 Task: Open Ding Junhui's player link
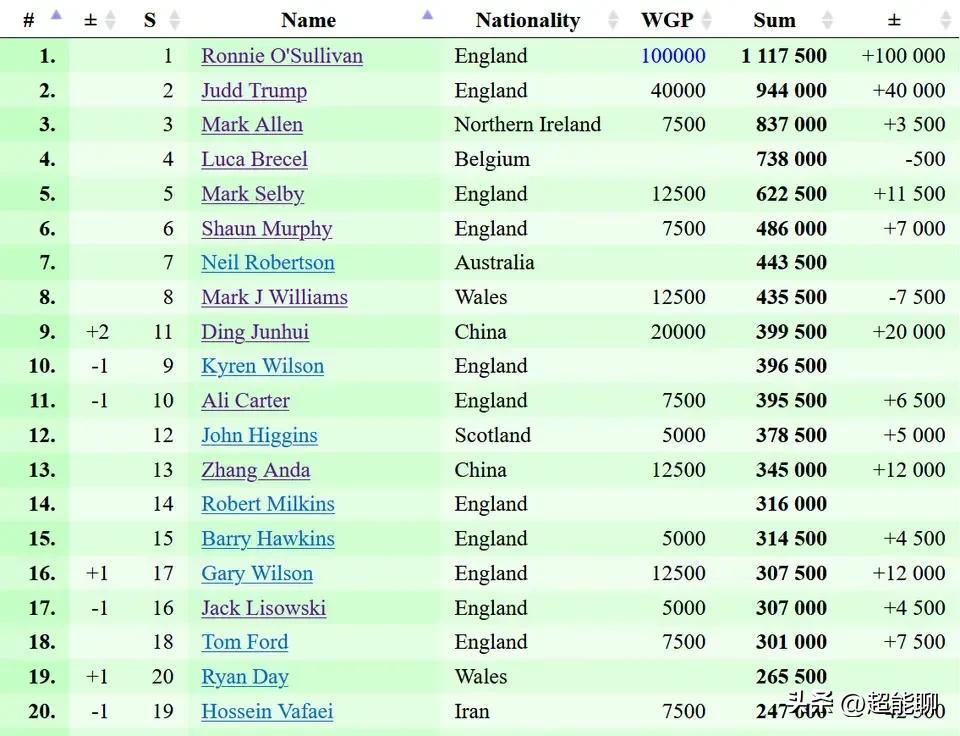pos(255,332)
